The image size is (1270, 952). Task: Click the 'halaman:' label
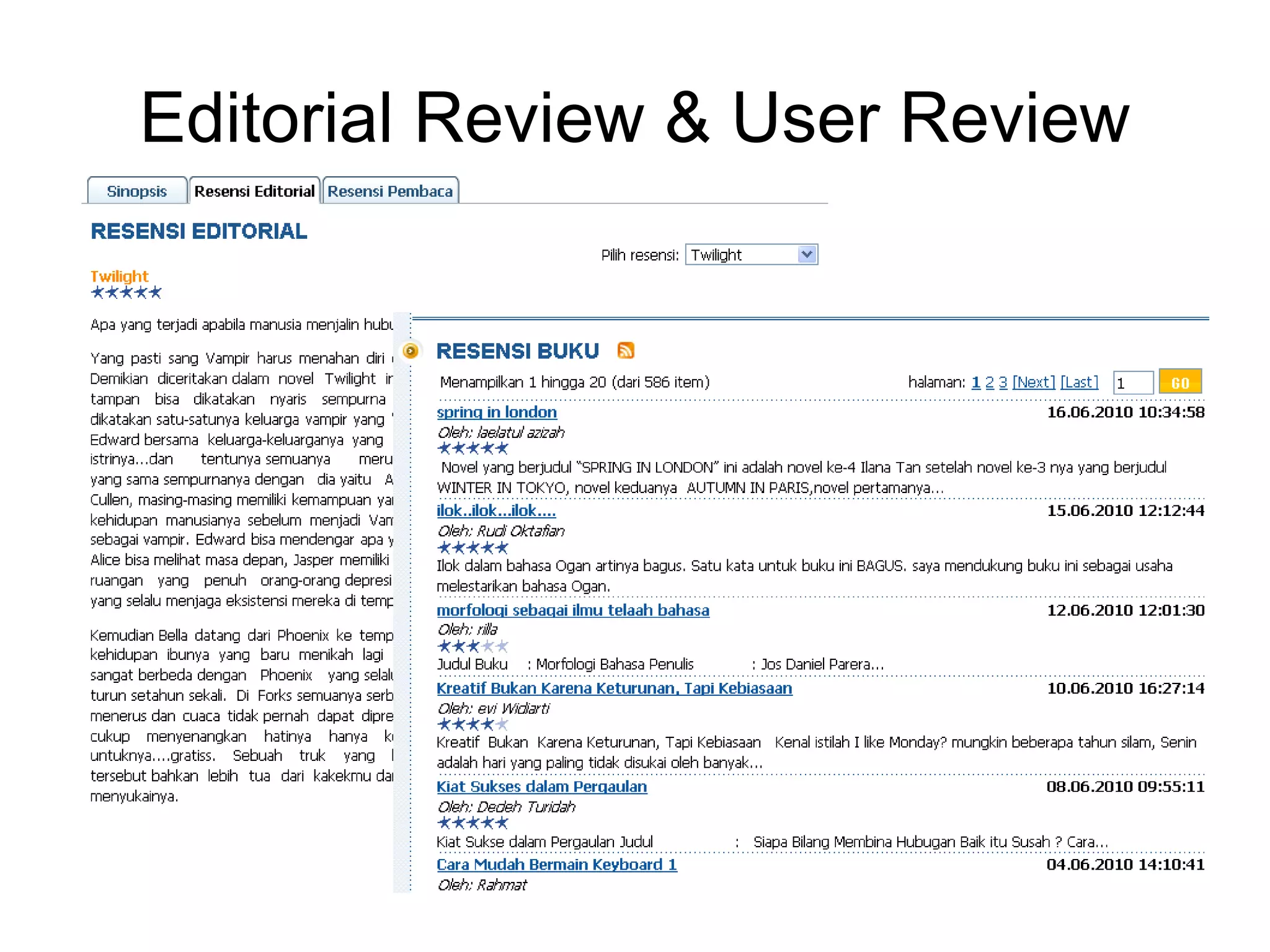click(x=936, y=382)
